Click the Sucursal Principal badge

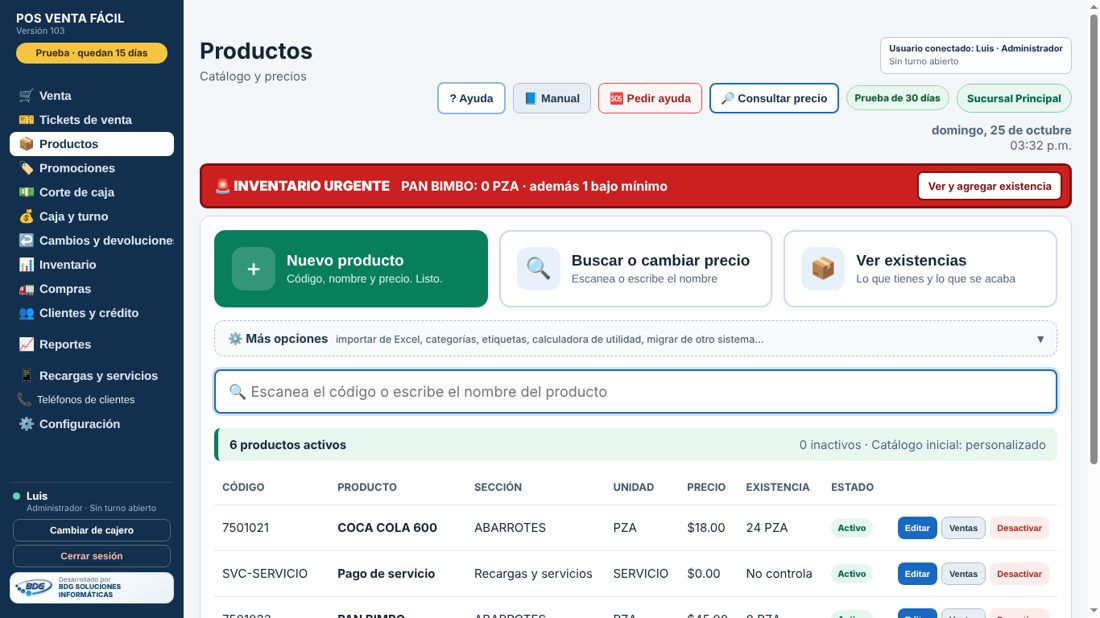1014,98
